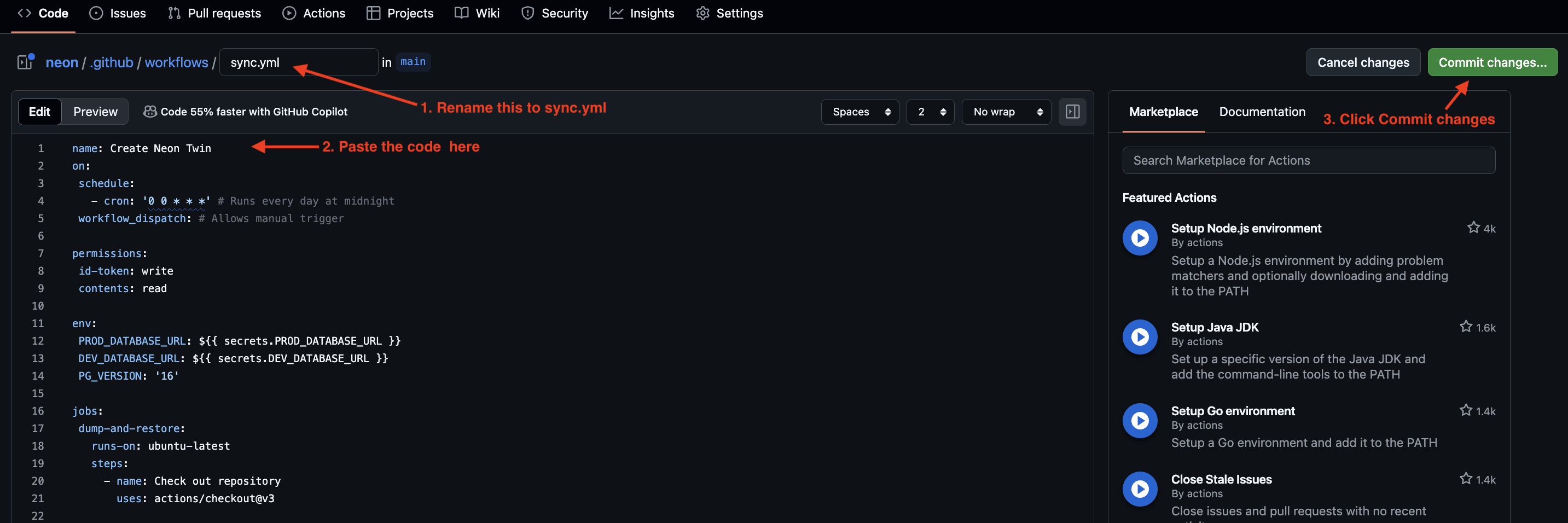
Task: Click the main branch label
Action: pos(413,61)
